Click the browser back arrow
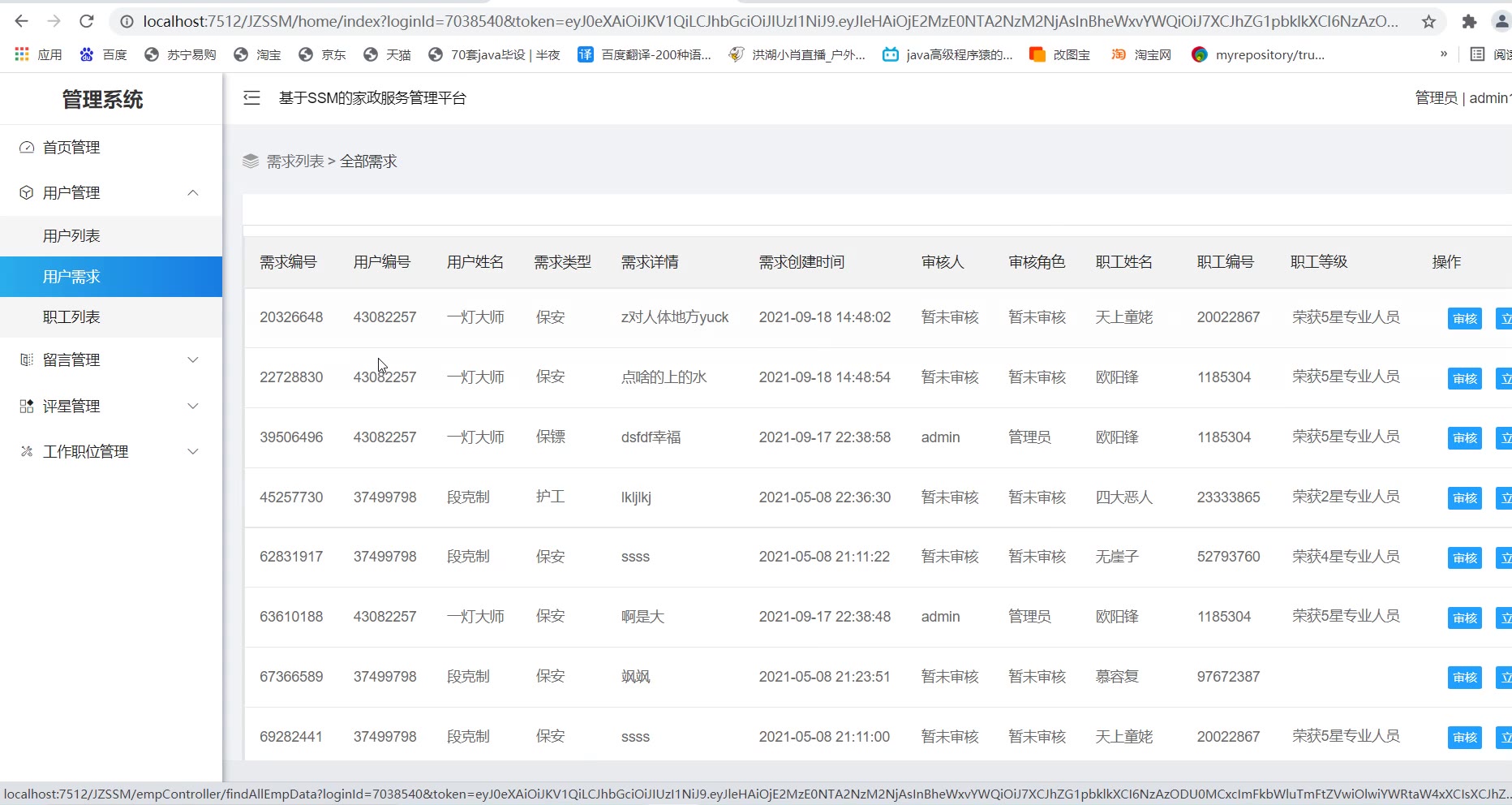Image resolution: width=1512 pixels, height=805 pixels. pyautogui.click(x=22, y=22)
